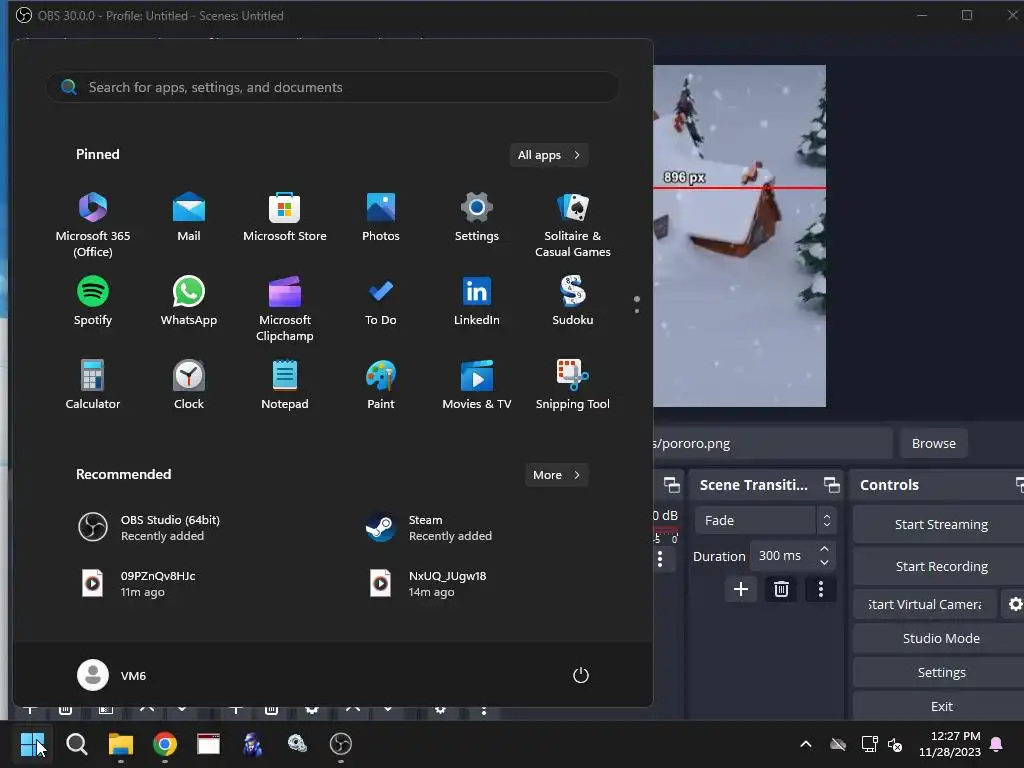Open the Photos app
The height and width of the screenshot is (768, 1024).
381,217
